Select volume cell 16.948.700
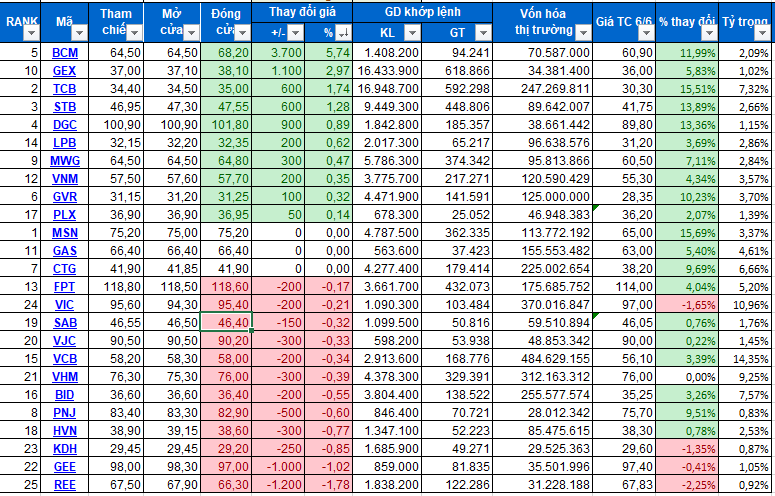The height and width of the screenshot is (496, 775). 387,89
